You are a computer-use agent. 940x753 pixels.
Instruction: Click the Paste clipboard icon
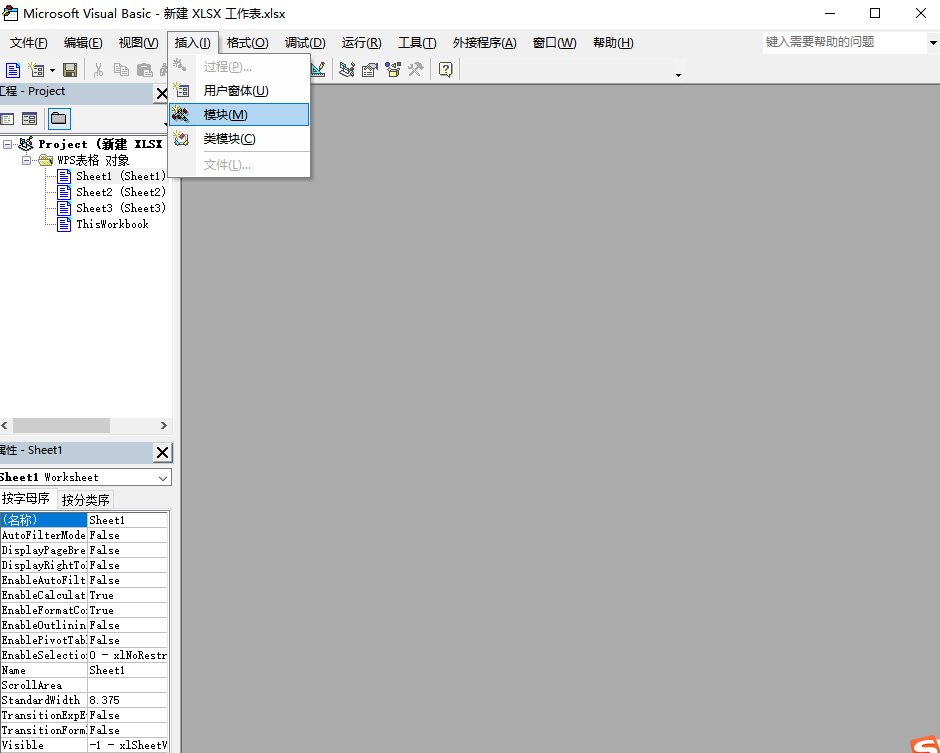click(x=144, y=70)
